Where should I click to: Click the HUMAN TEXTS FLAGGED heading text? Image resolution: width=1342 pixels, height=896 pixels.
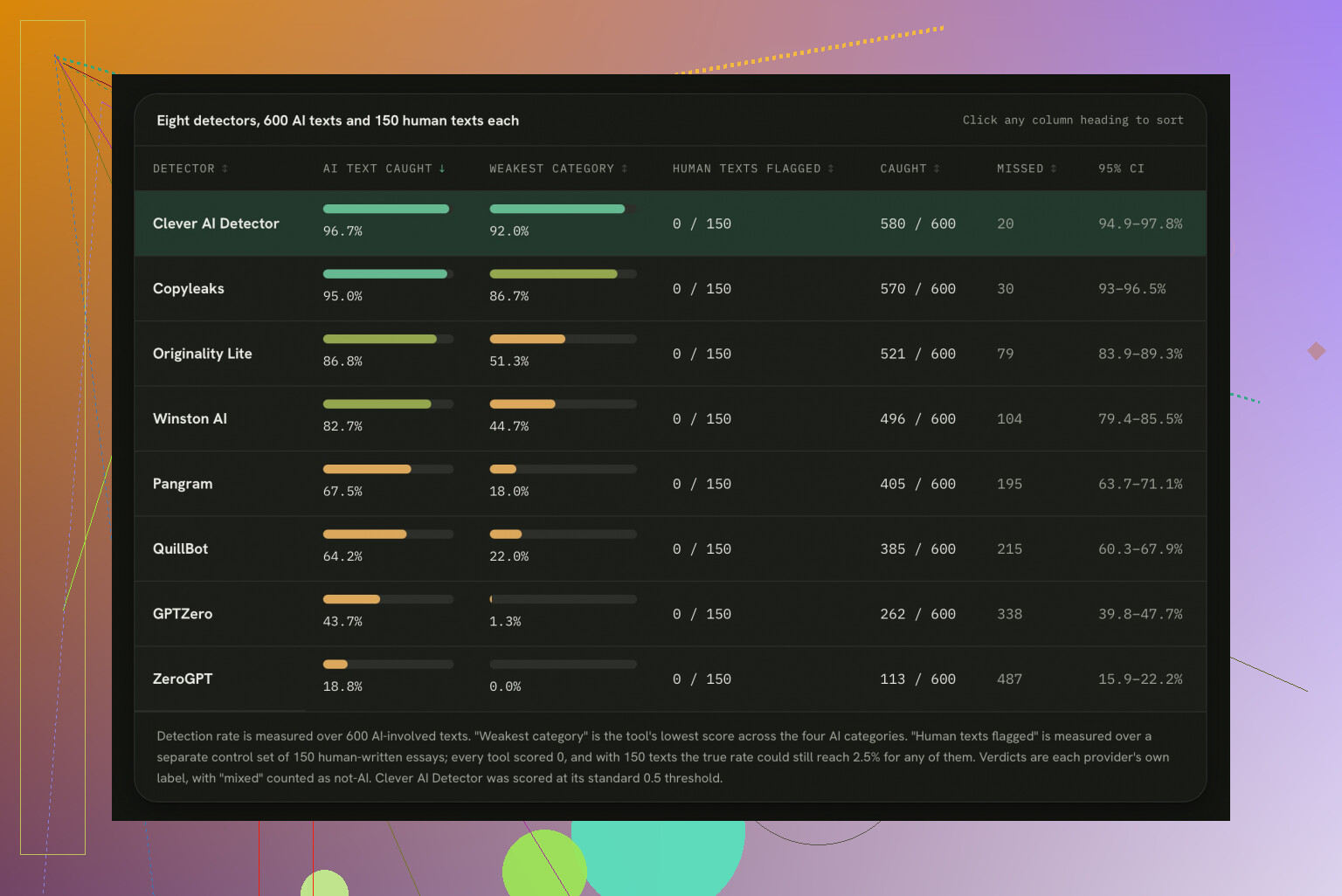pos(747,169)
